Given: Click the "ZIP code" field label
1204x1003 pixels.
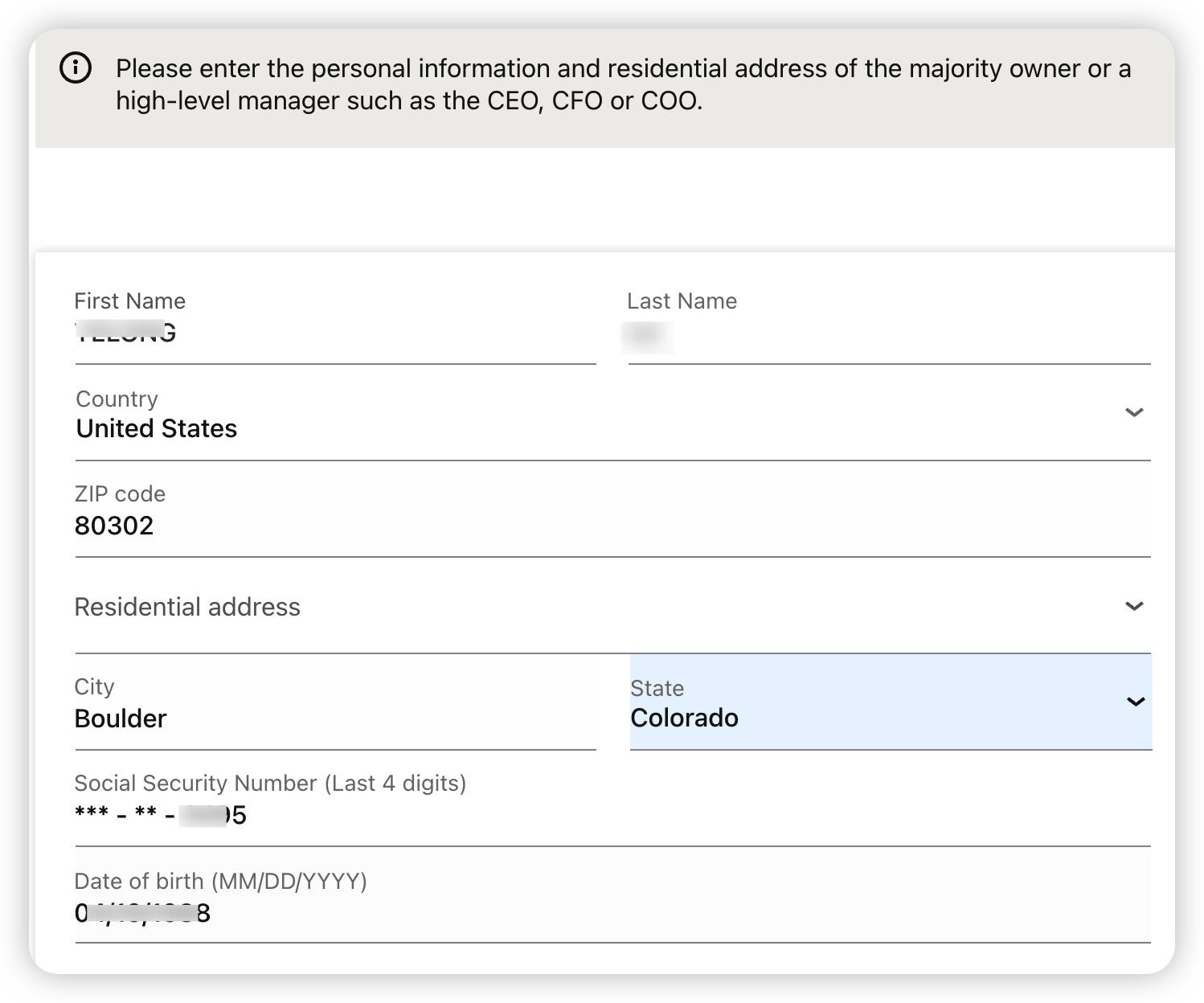Looking at the screenshot, I should pos(120,493).
